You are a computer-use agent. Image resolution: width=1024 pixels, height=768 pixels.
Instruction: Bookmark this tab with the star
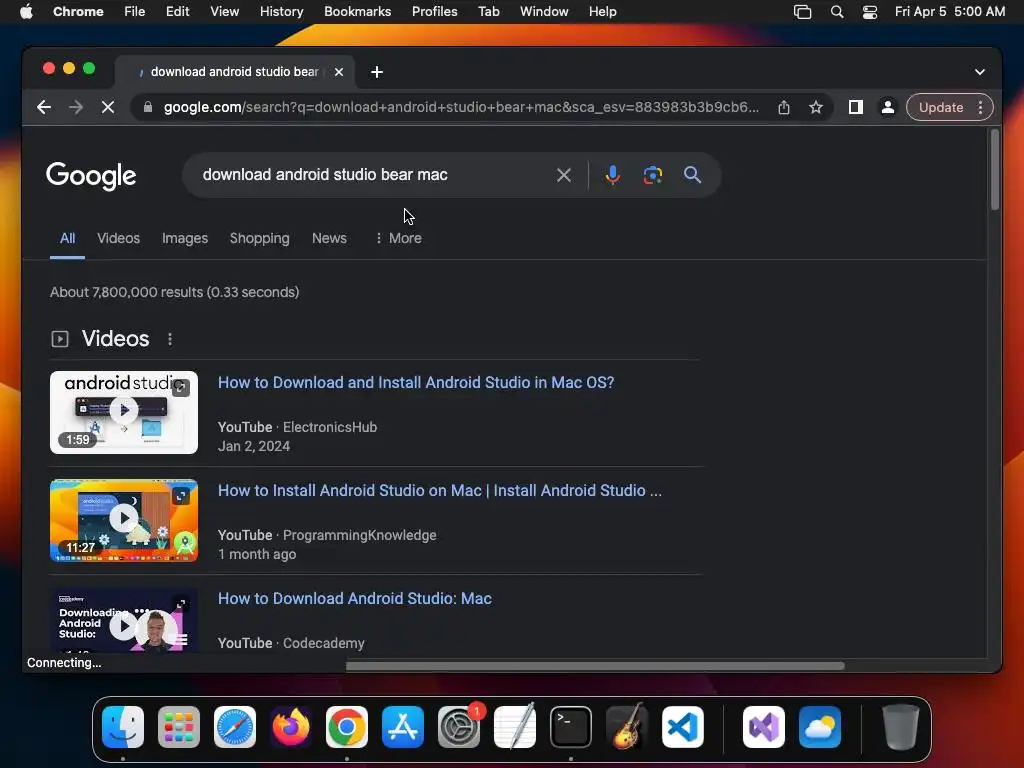(816, 107)
